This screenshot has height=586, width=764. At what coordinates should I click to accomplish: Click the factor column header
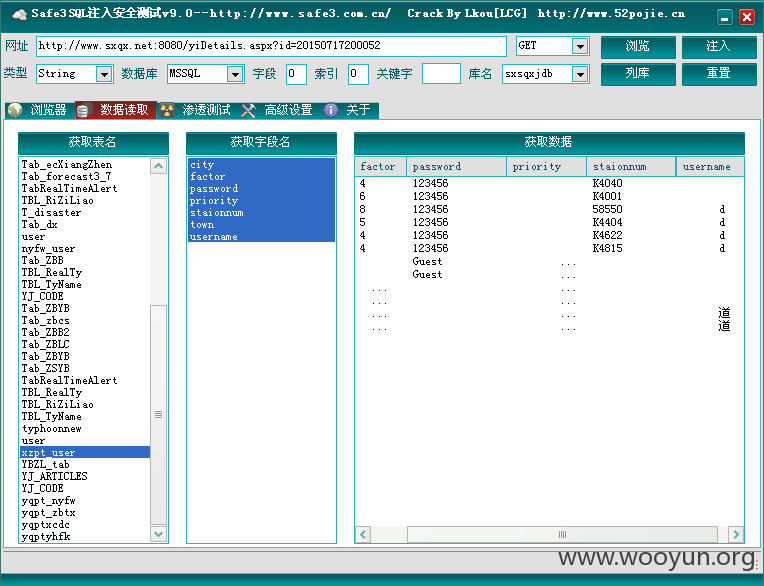pyautogui.click(x=381, y=167)
